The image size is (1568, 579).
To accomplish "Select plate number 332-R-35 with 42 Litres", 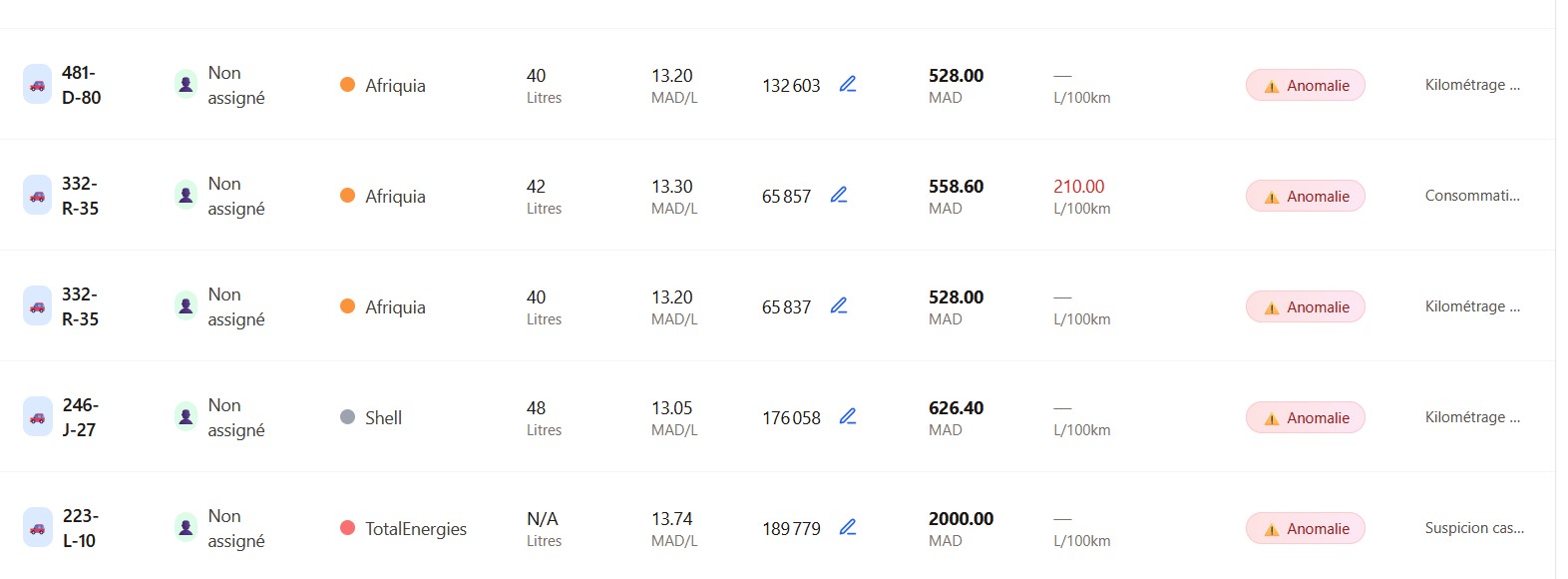I will (80, 196).
